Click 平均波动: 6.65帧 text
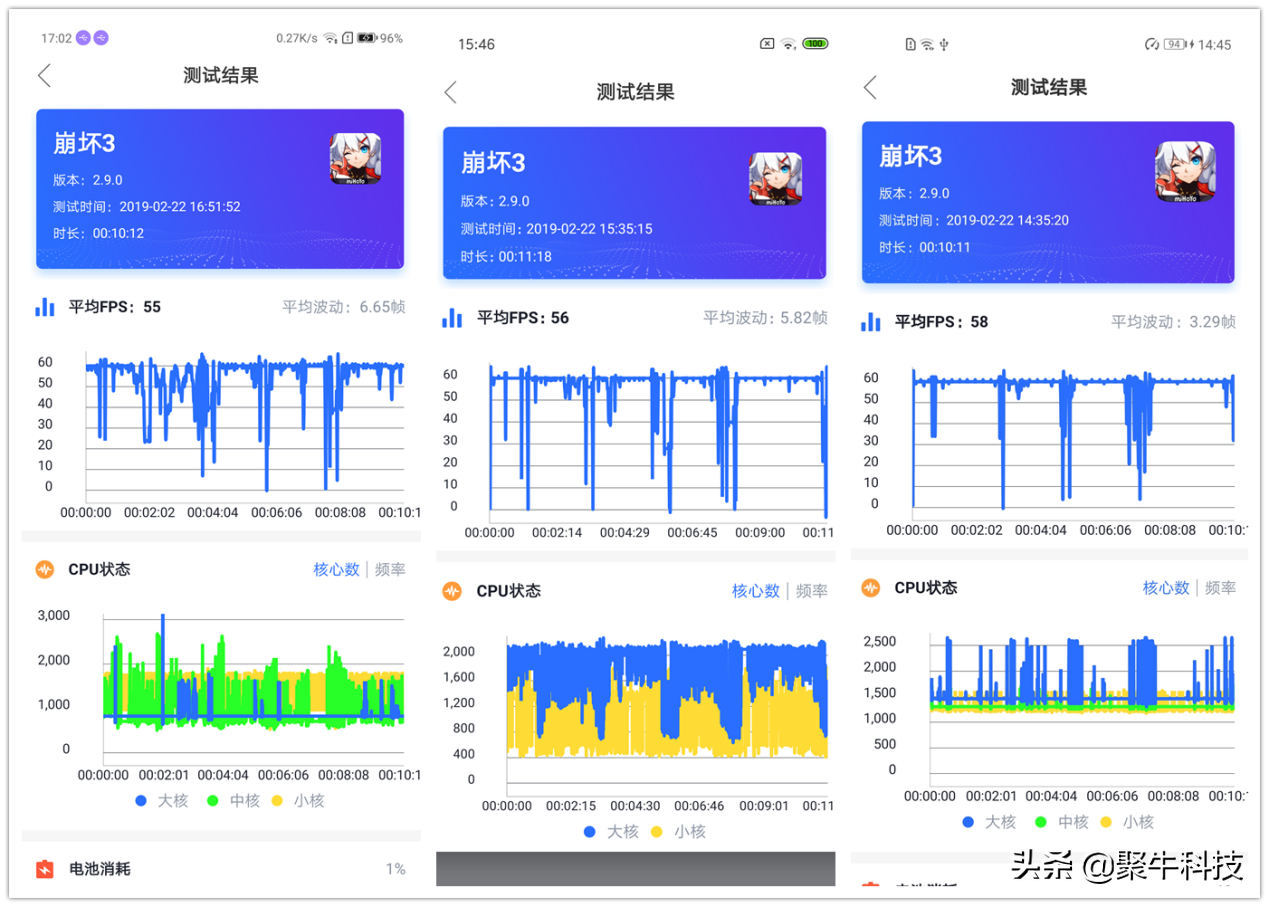This screenshot has height=907, width=1269. click(344, 307)
